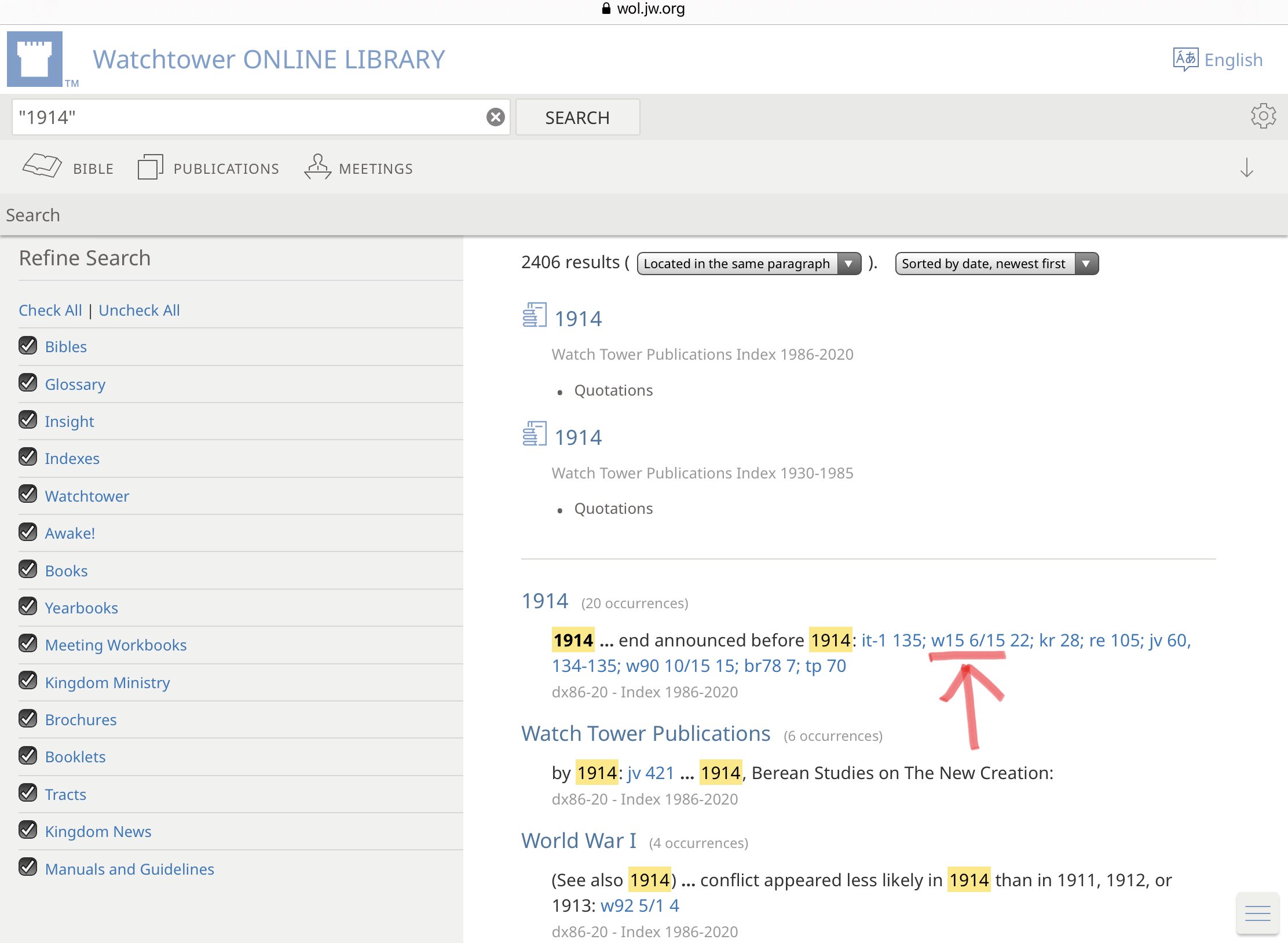
Task: Uncheck the Bibles checkbox
Action: (x=28, y=345)
